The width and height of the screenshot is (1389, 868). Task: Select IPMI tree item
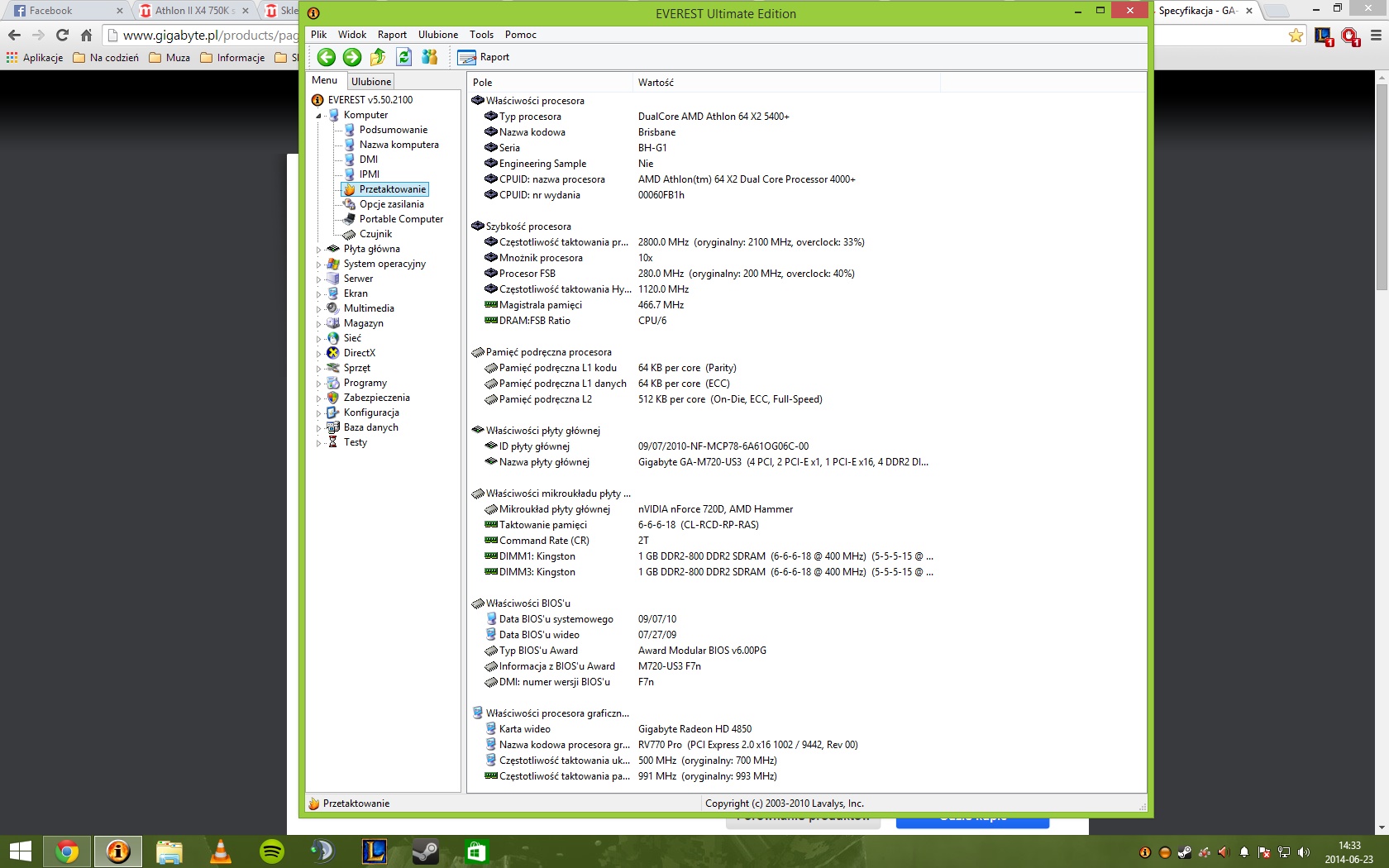(369, 174)
